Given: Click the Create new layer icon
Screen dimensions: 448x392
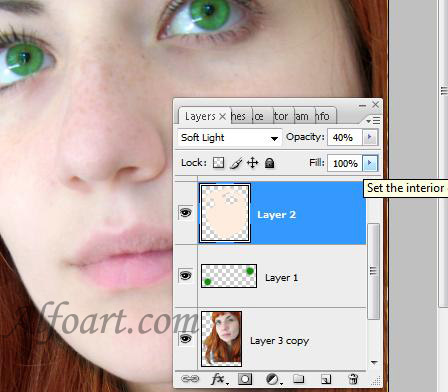Looking at the screenshot, I should 326,379.
